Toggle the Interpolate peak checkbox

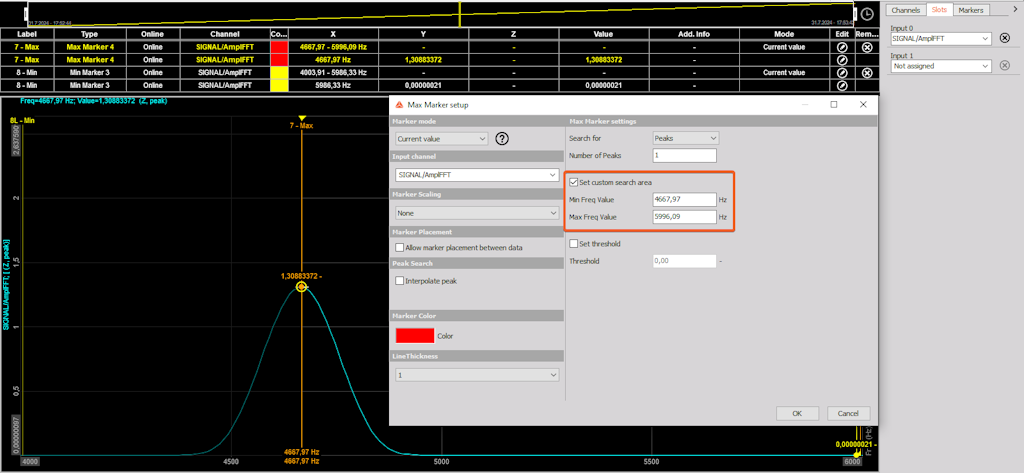(x=400, y=280)
